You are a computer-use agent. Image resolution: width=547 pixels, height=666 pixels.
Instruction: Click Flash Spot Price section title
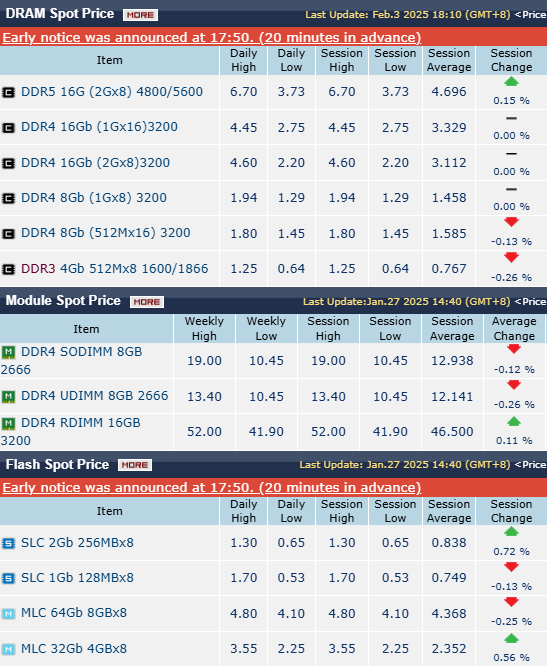point(57,464)
